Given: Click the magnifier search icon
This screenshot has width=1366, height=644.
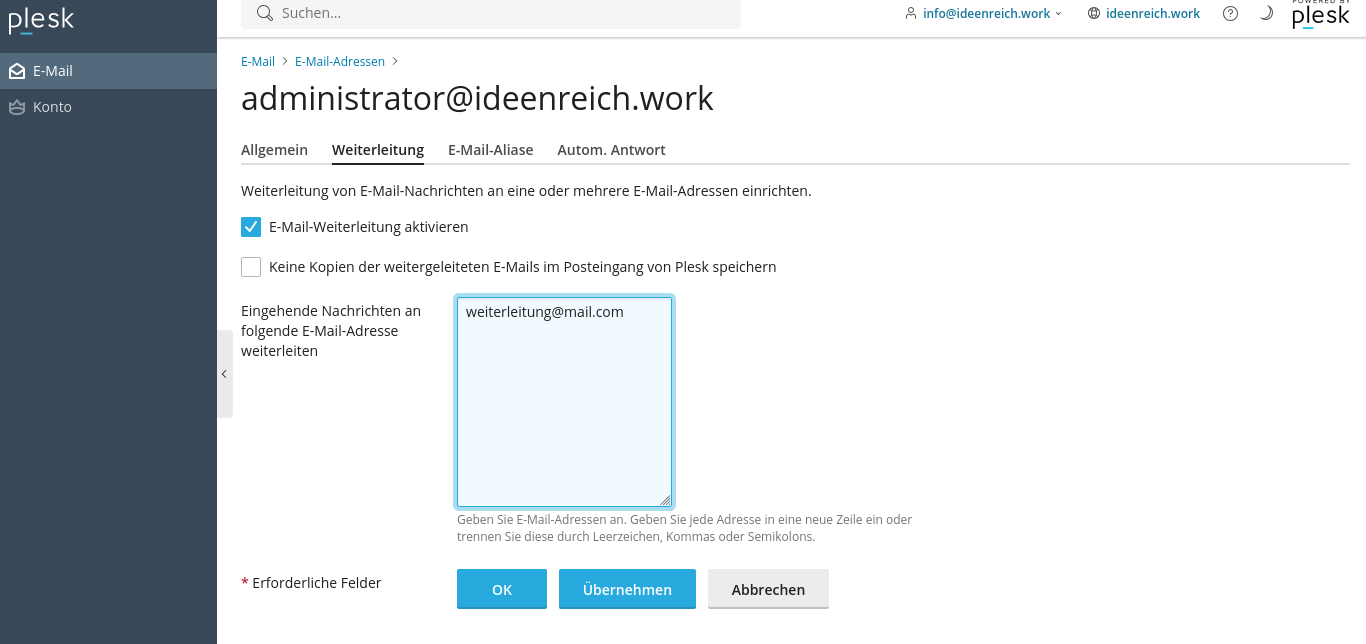Looking at the screenshot, I should tap(265, 13).
